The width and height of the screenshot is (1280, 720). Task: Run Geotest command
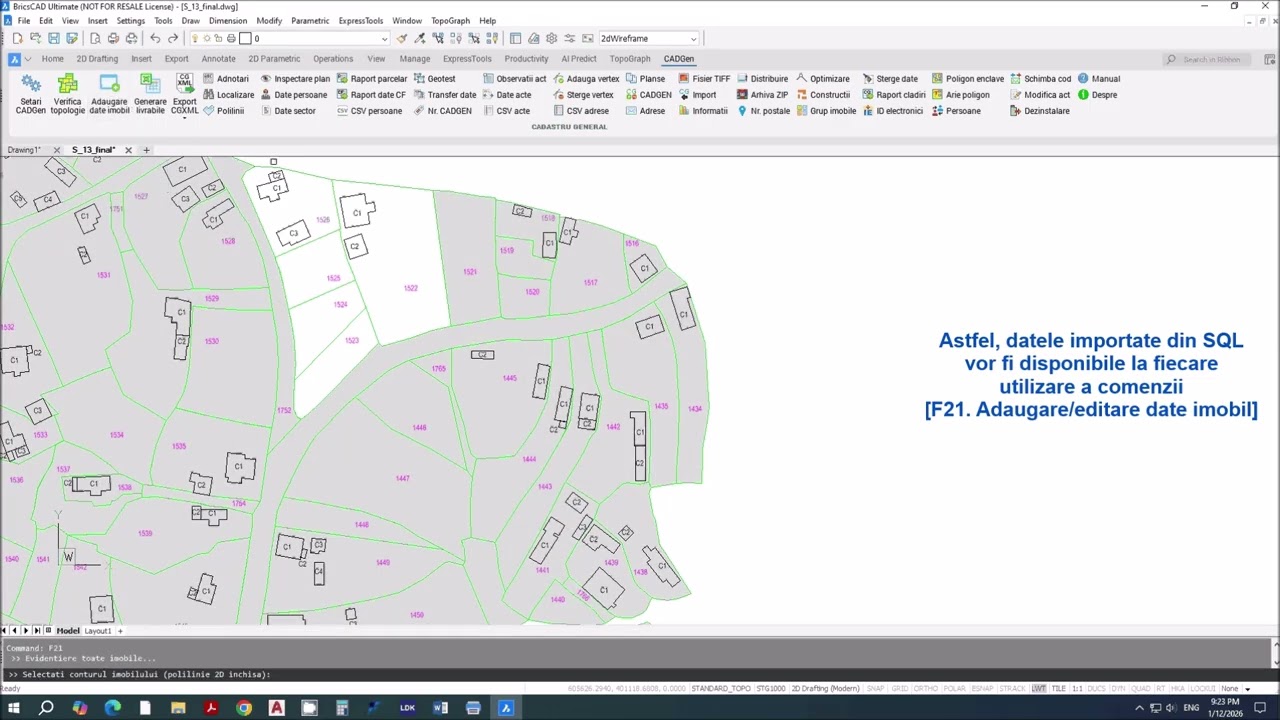click(435, 79)
